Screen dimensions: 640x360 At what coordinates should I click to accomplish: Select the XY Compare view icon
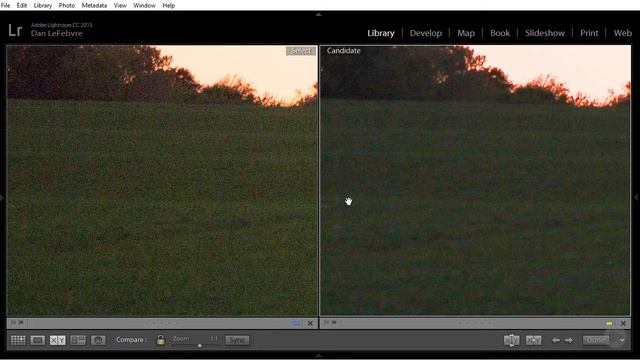[x=58, y=340]
